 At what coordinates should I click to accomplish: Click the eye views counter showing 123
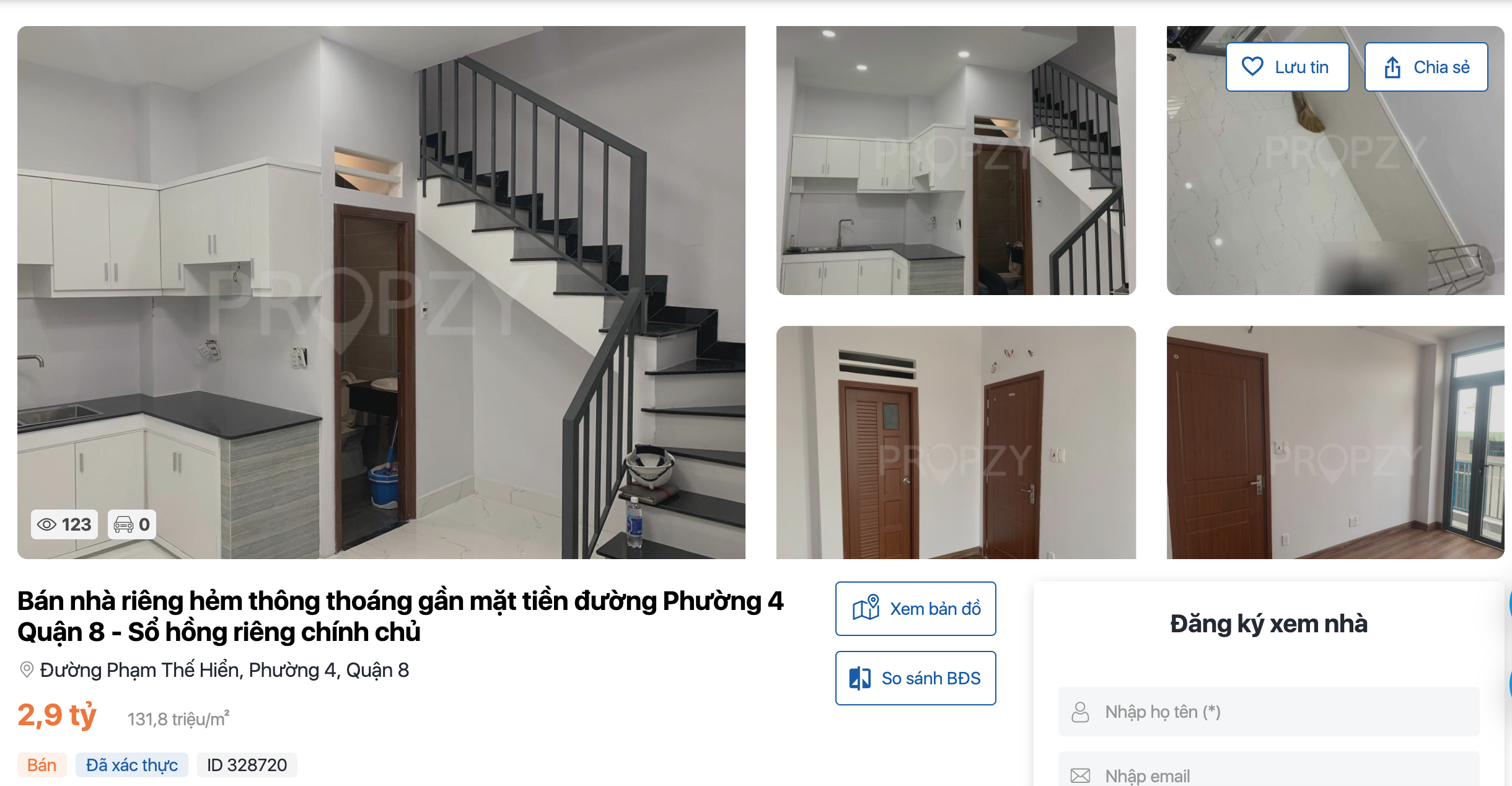tap(64, 524)
